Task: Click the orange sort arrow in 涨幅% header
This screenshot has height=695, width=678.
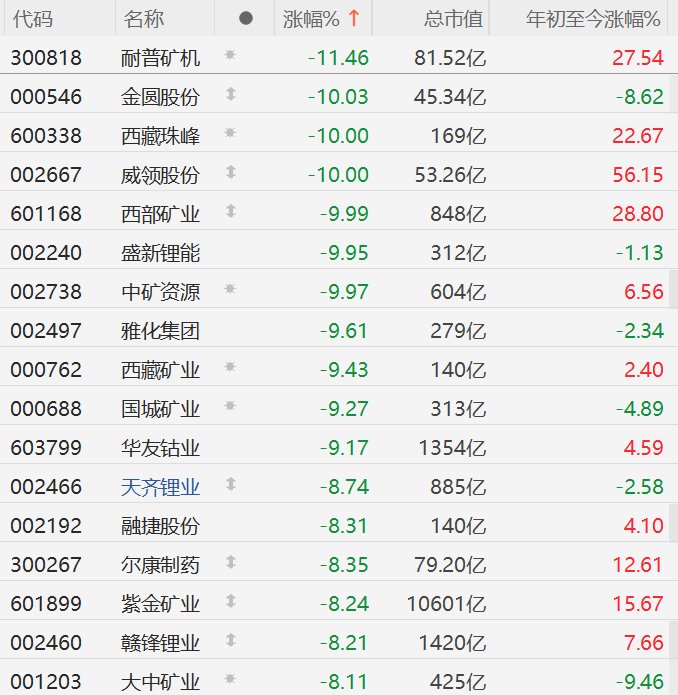Action: pyautogui.click(x=354, y=18)
